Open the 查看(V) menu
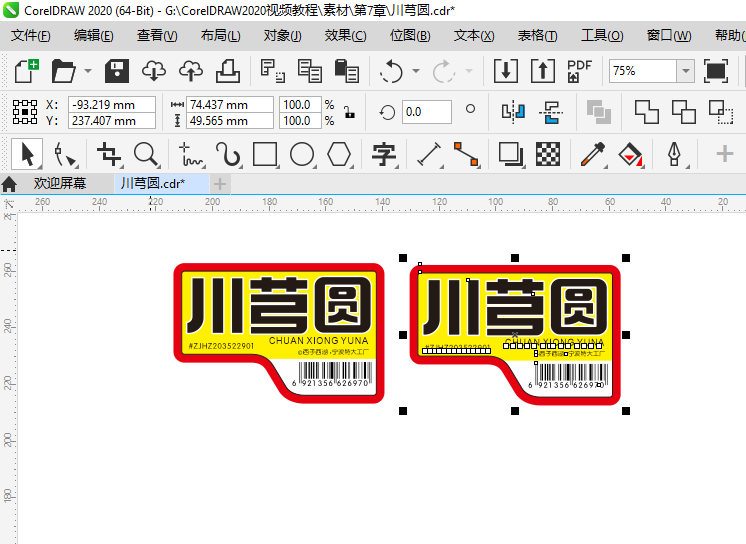This screenshot has width=746, height=544. tap(157, 35)
